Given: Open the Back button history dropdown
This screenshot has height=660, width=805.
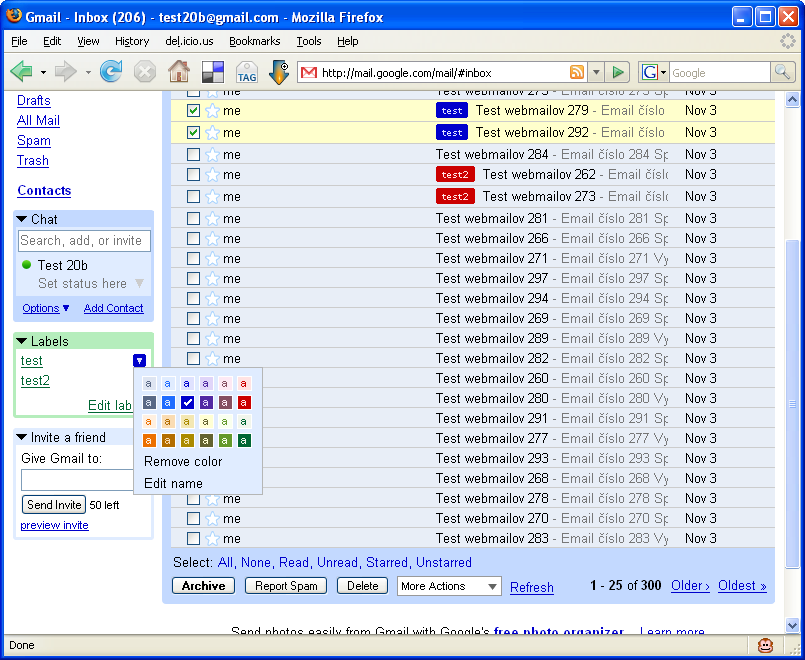Looking at the screenshot, I should [x=43, y=72].
